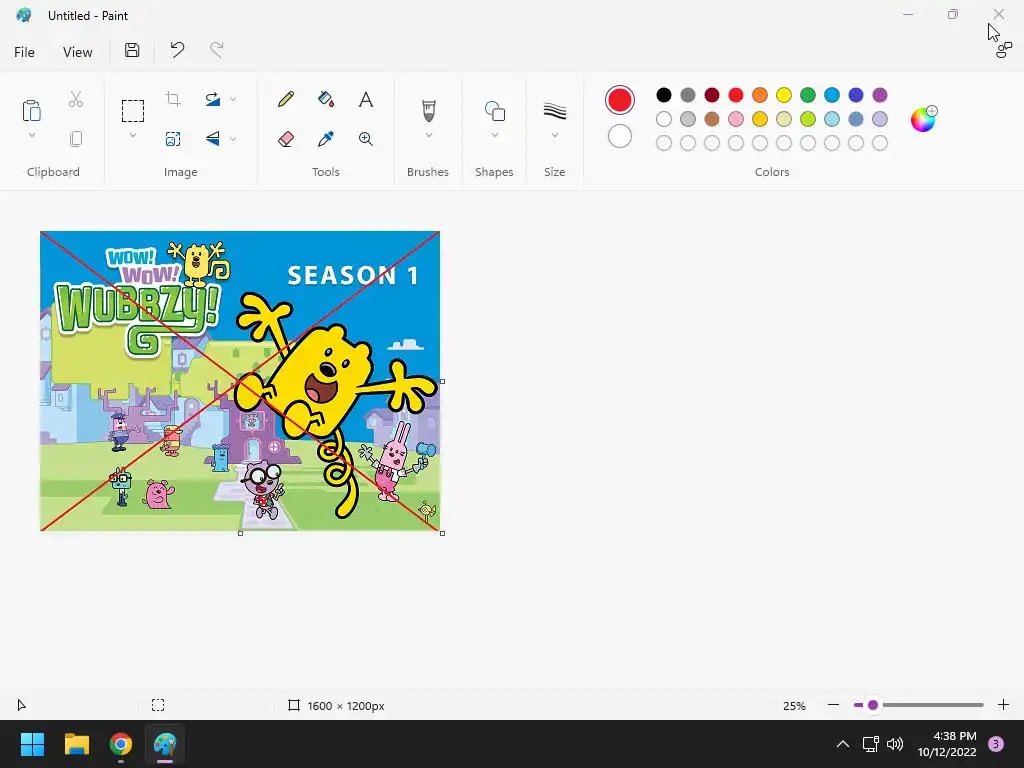Click the 25% zoom level
This screenshot has width=1024, height=768.
(794, 706)
